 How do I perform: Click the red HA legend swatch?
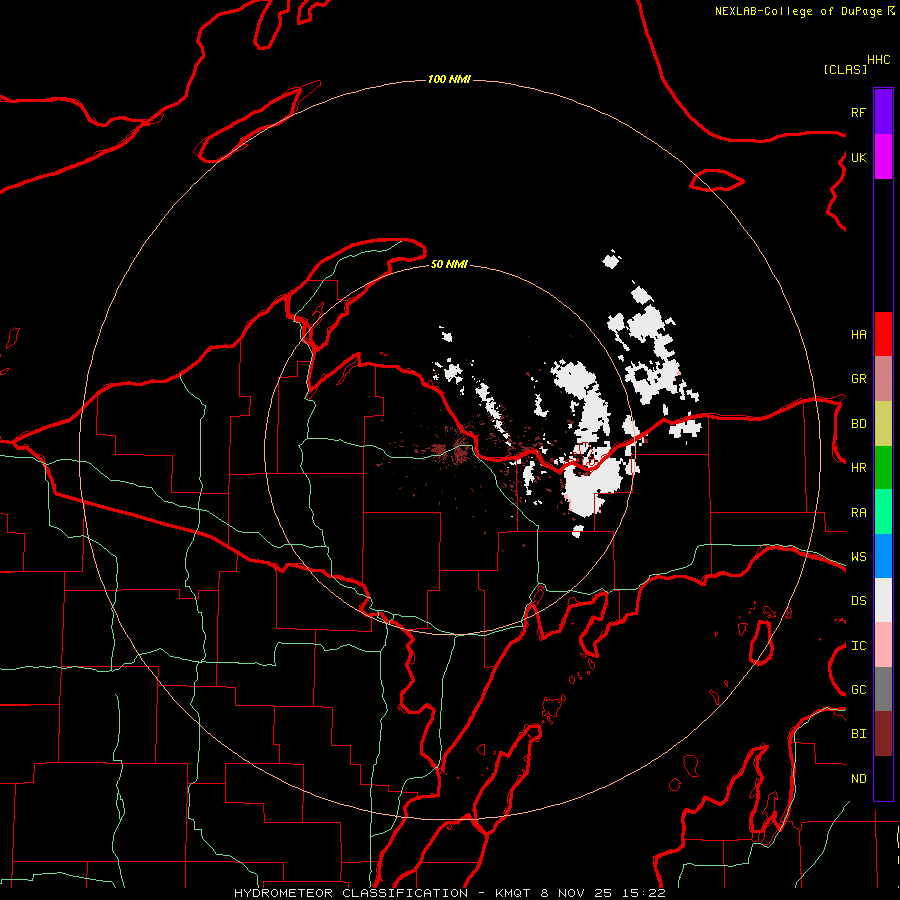tap(883, 334)
